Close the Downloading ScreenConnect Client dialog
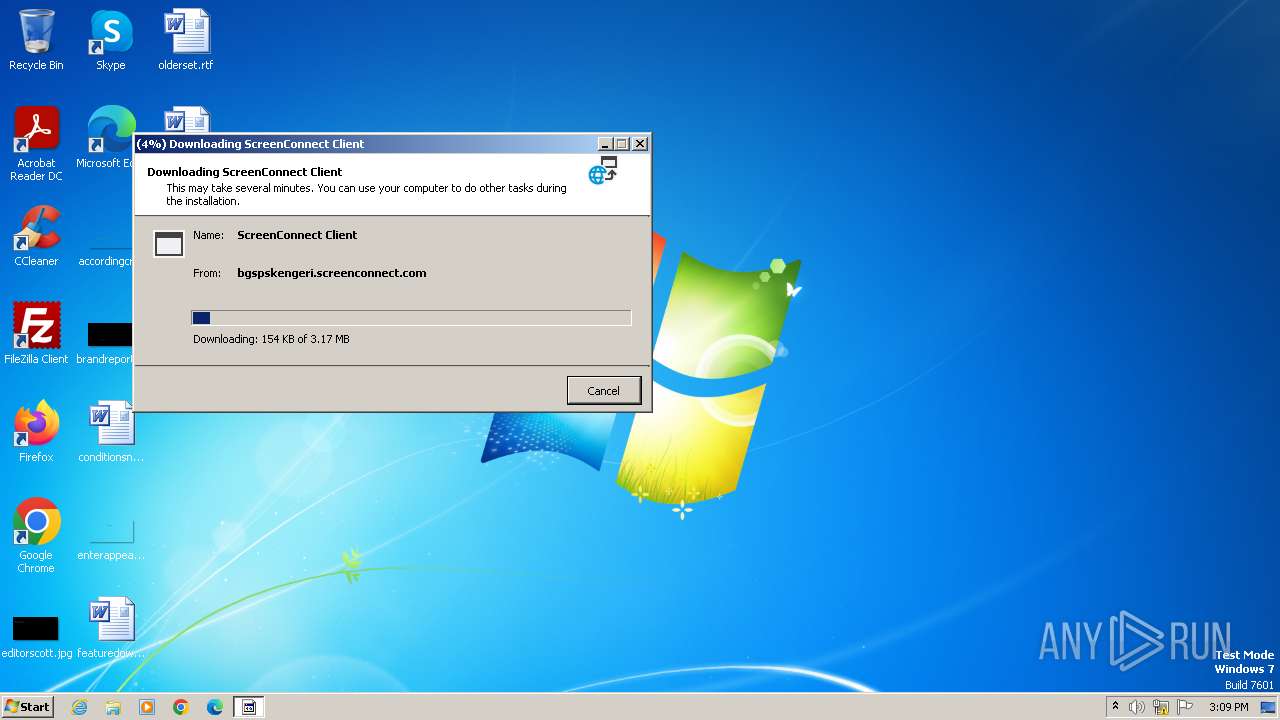The height and width of the screenshot is (720, 1280). [640, 144]
